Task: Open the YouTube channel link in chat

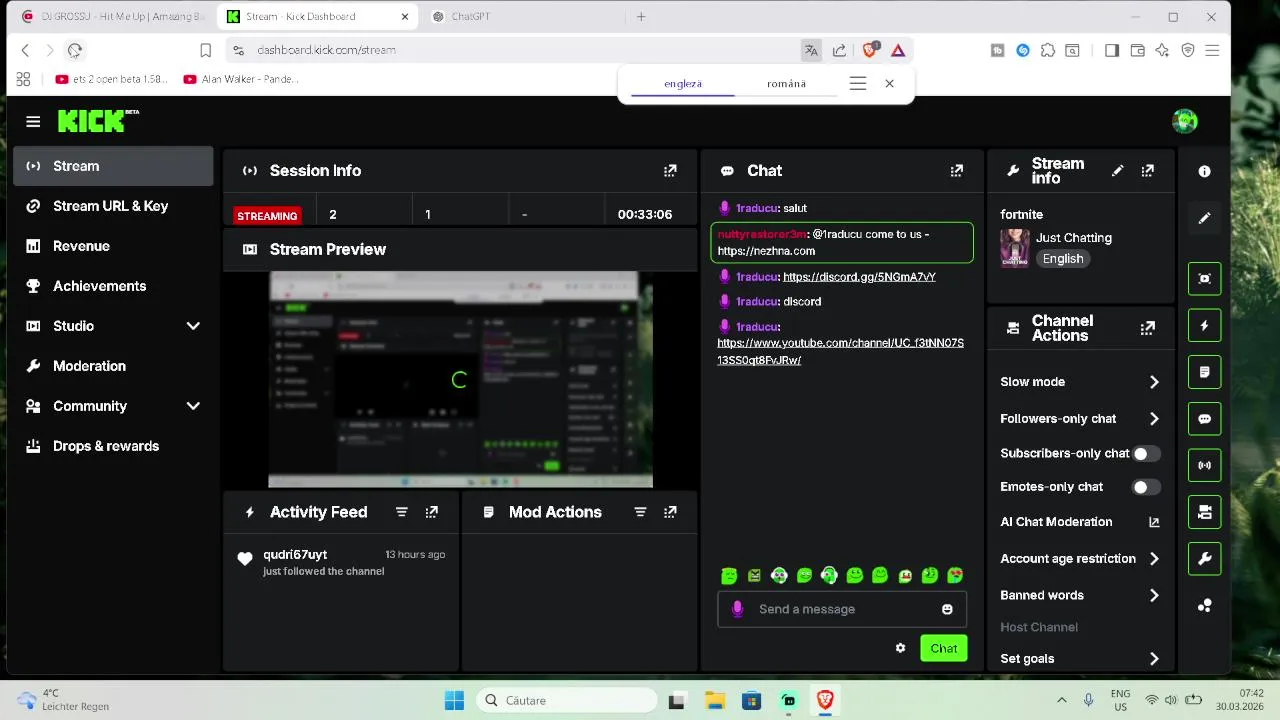Action: coord(840,351)
